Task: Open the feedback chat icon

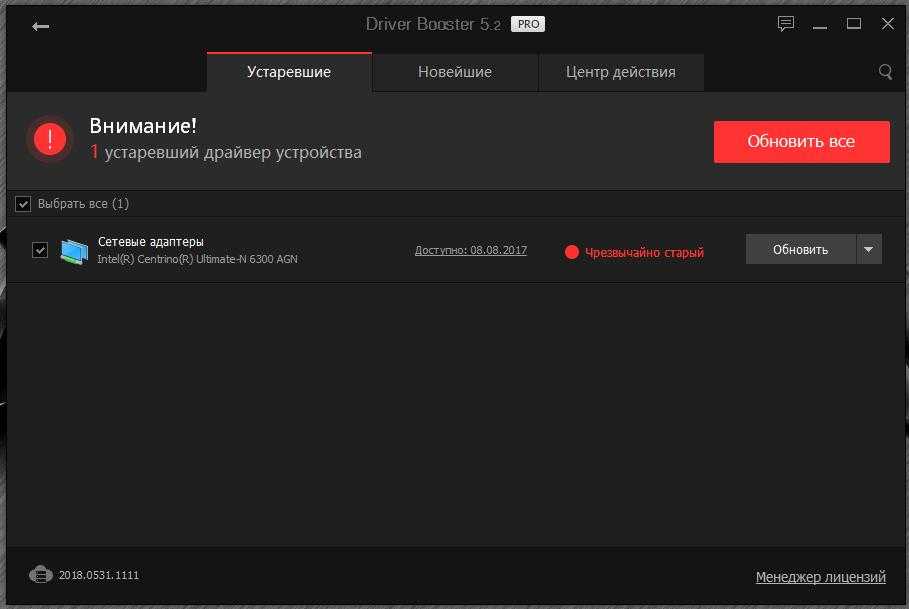Action: point(786,25)
